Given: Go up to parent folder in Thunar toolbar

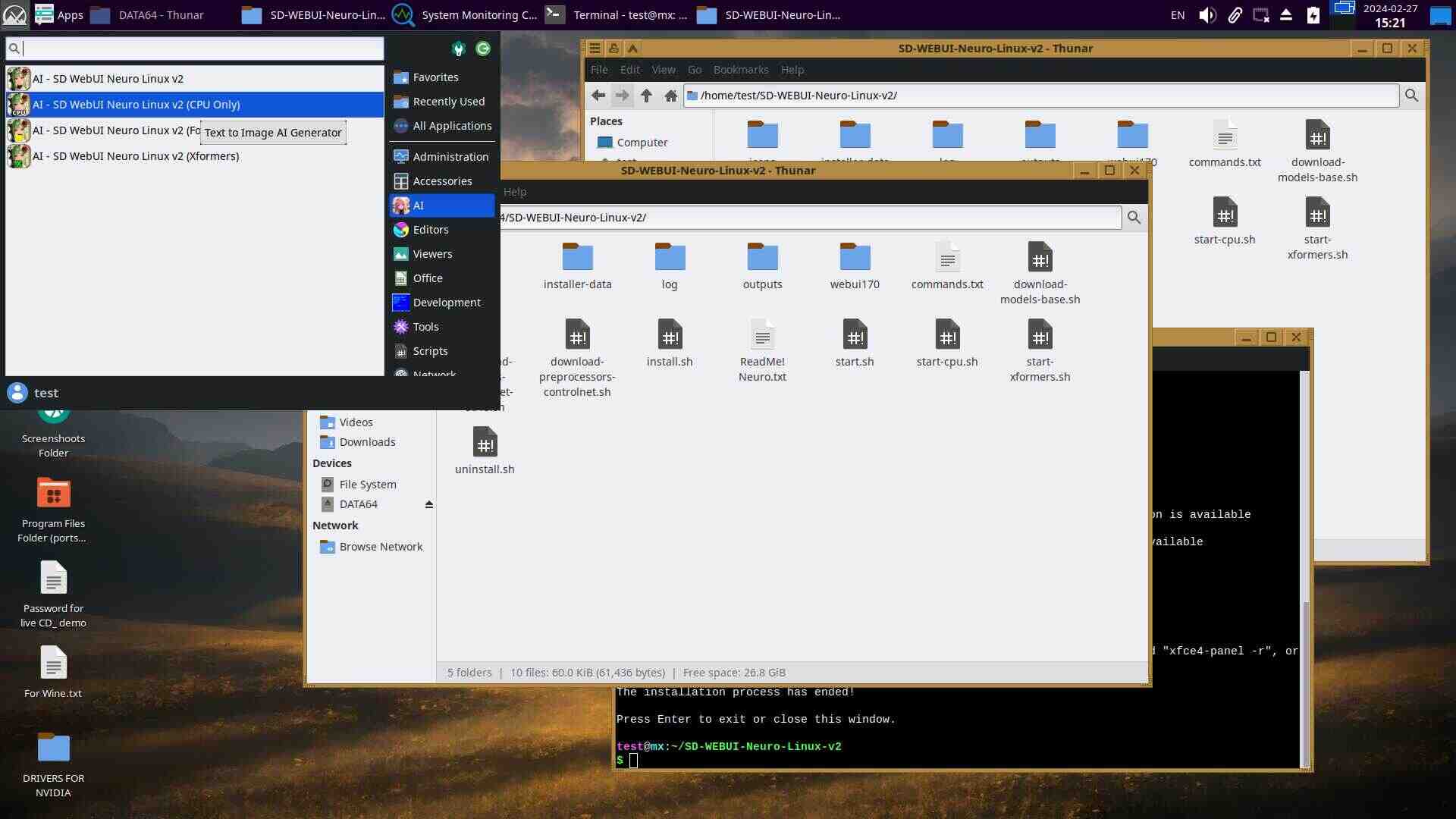Looking at the screenshot, I should pyautogui.click(x=646, y=96).
